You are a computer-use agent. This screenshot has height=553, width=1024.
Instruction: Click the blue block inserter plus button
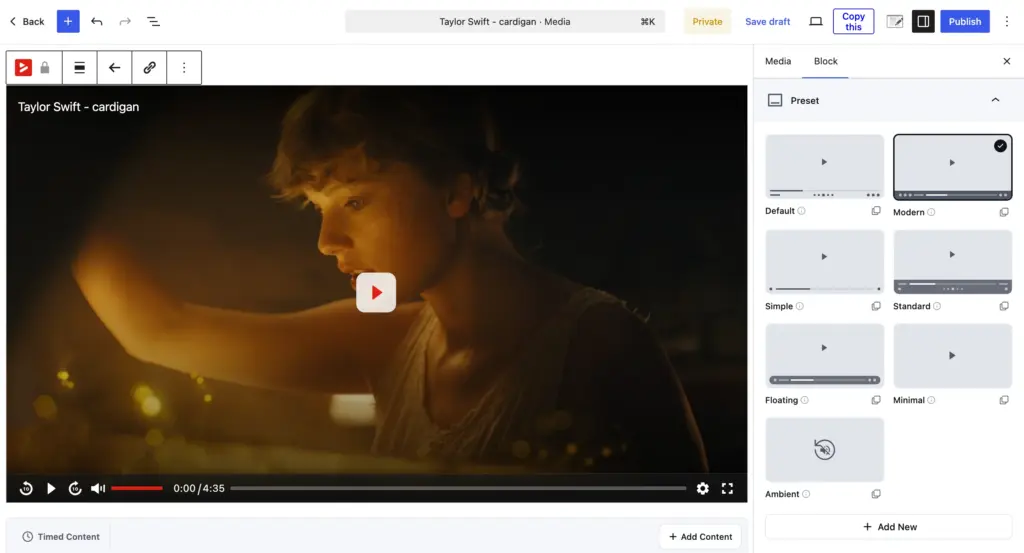pos(68,22)
